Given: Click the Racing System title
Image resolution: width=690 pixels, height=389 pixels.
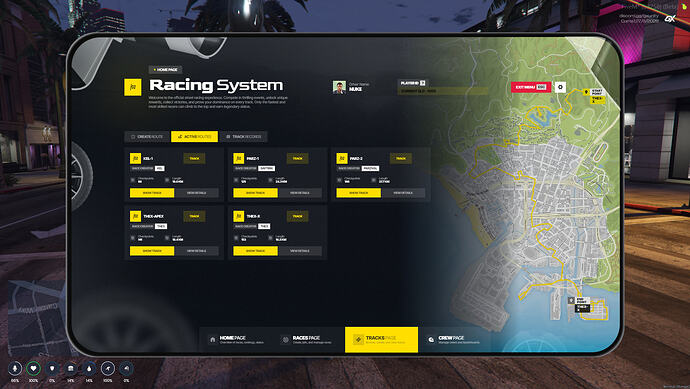Looking at the screenshot, I should (216, 85).
